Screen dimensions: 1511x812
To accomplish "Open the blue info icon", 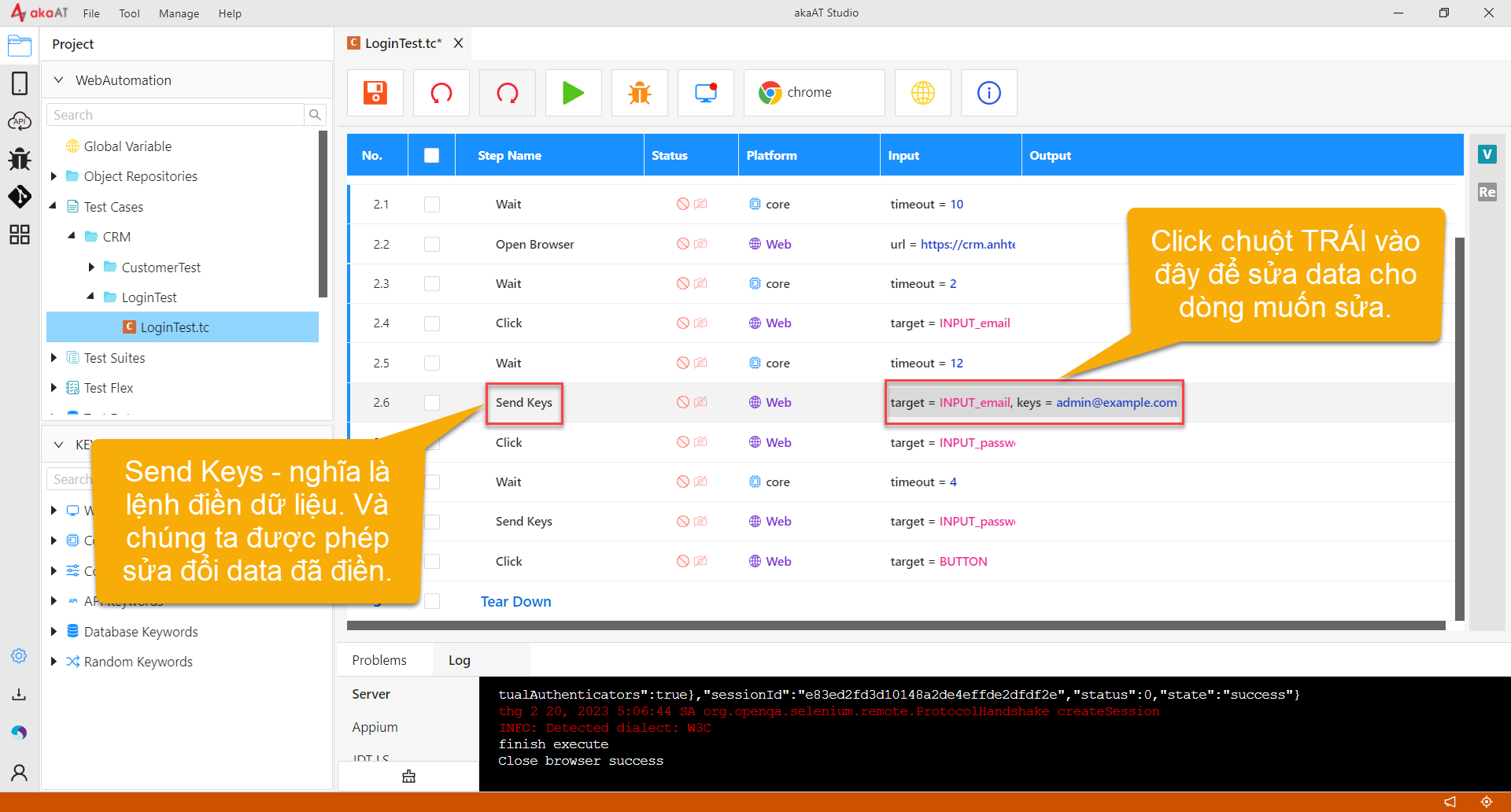I will (x=989, y=93).
